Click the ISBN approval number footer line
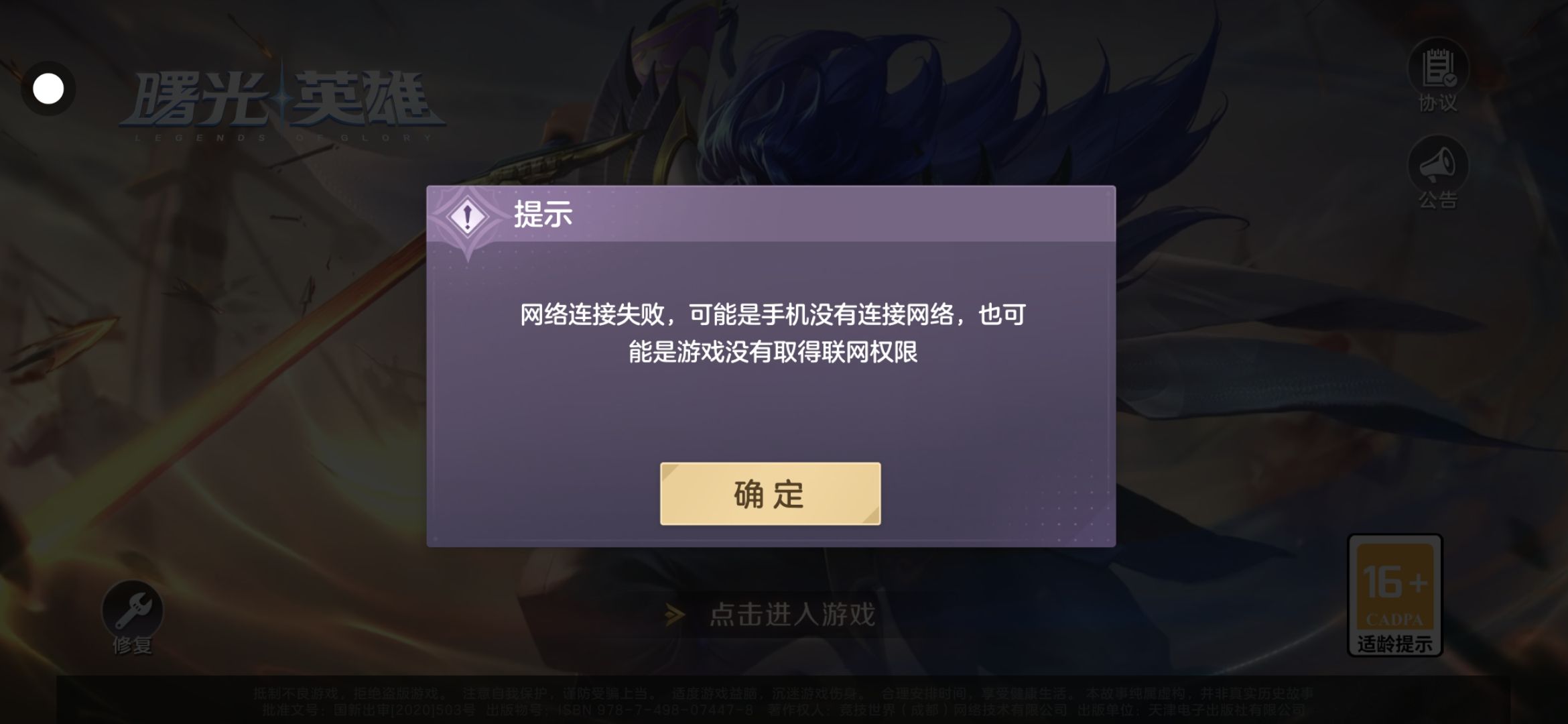 783,709
